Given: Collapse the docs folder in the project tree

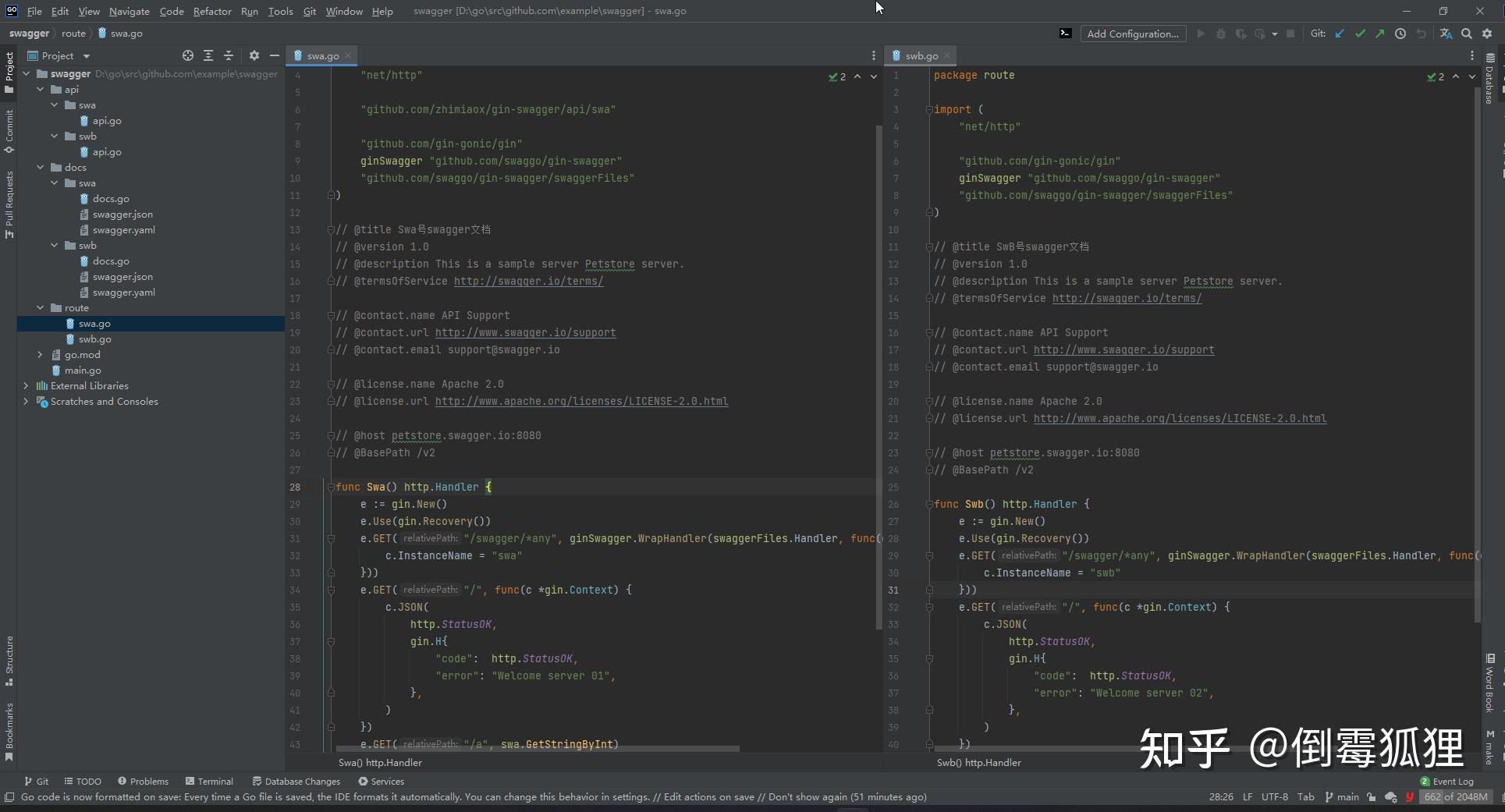Looking at the screenshot, I should pos(41,168).
